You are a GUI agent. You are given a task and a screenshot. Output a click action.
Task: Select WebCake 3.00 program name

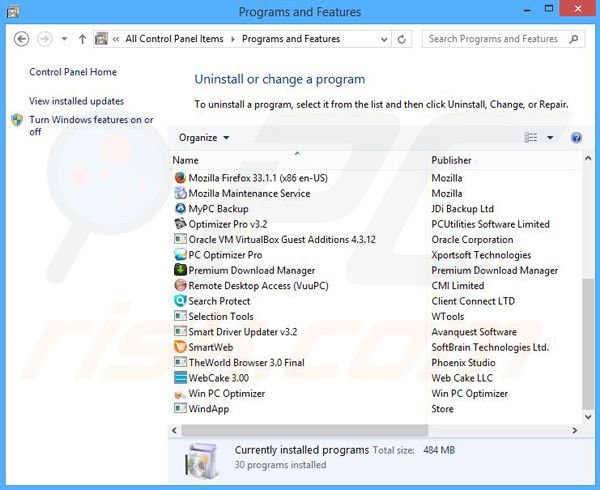tap(218, 378)
